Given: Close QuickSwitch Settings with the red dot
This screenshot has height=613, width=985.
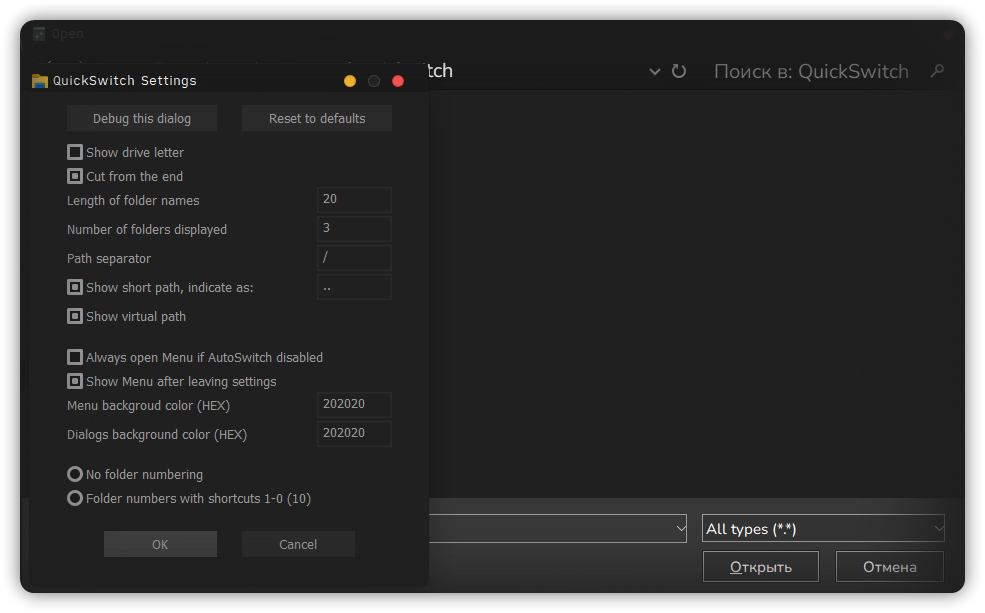Looking at the screenshot, I should click(x=398, y=81).
